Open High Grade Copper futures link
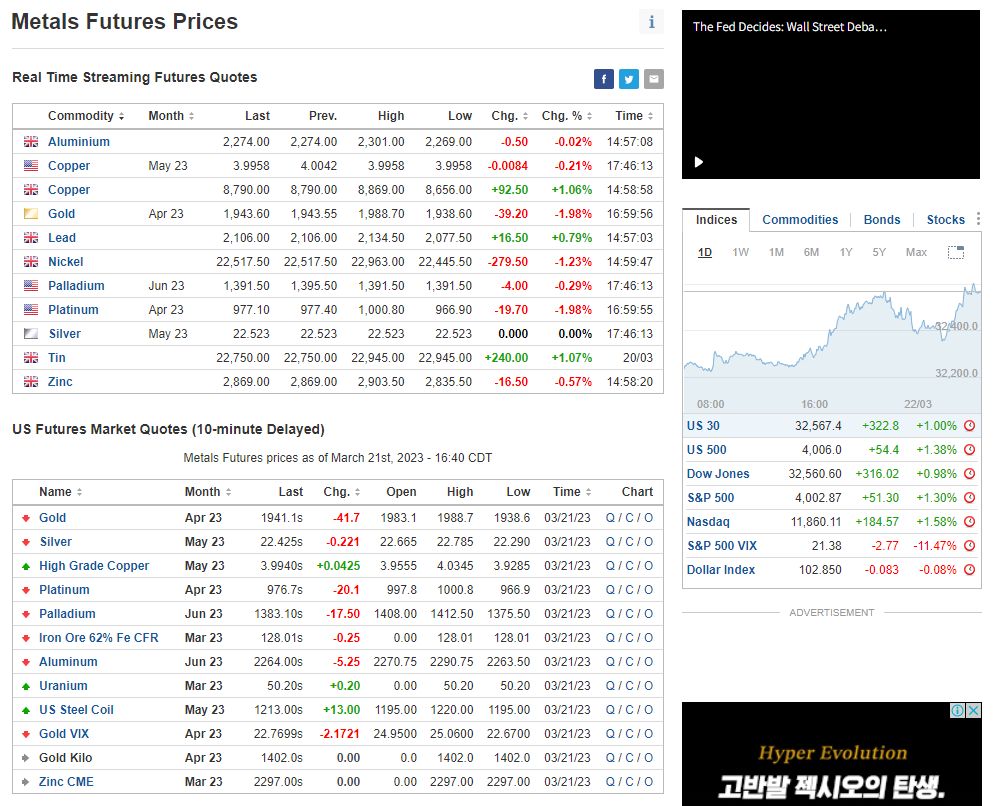 click(94, 566)
